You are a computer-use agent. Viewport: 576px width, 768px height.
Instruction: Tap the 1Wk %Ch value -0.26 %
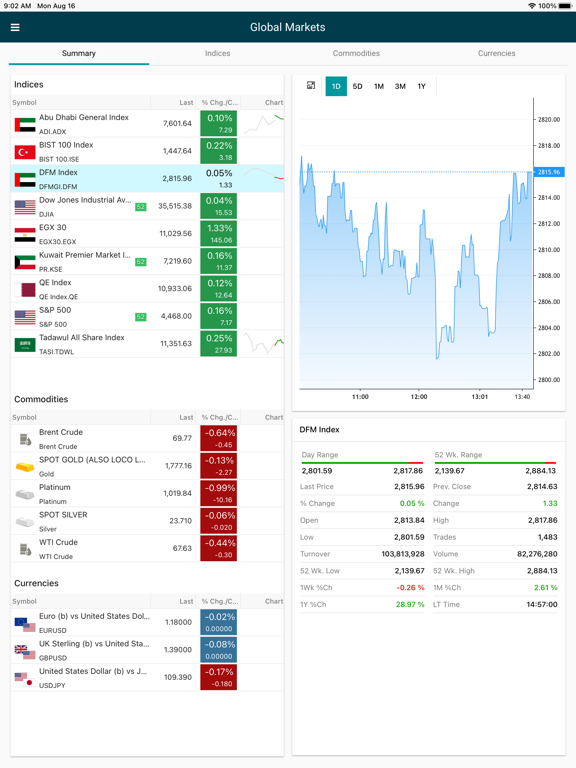(410, 588)
